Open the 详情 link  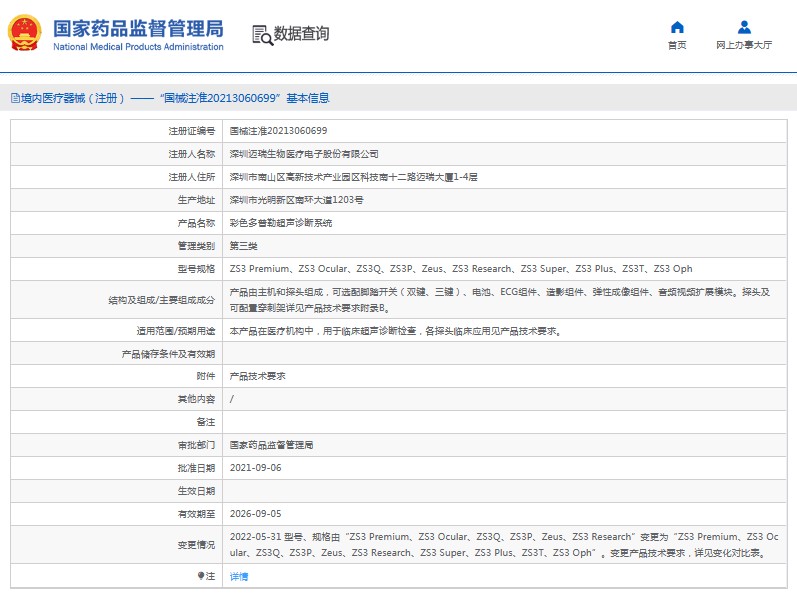click(x=239, y=576)
